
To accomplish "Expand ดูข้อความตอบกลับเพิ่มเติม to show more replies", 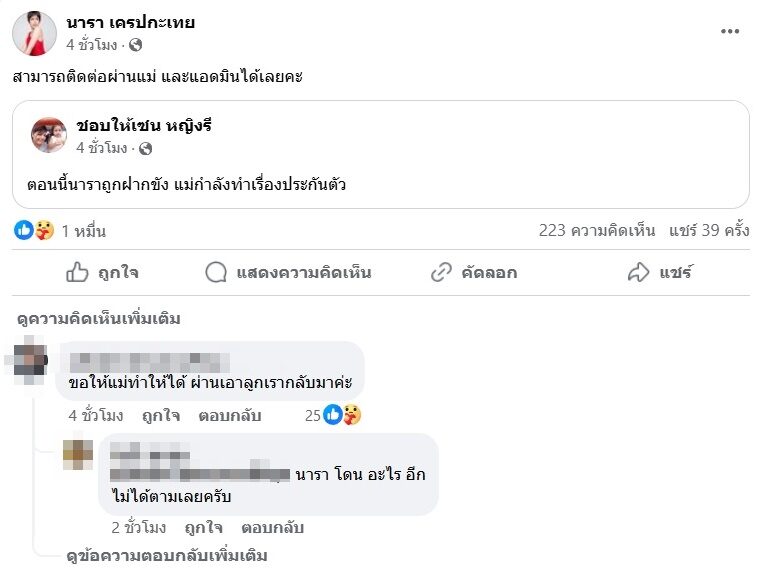I will (168, 555).
